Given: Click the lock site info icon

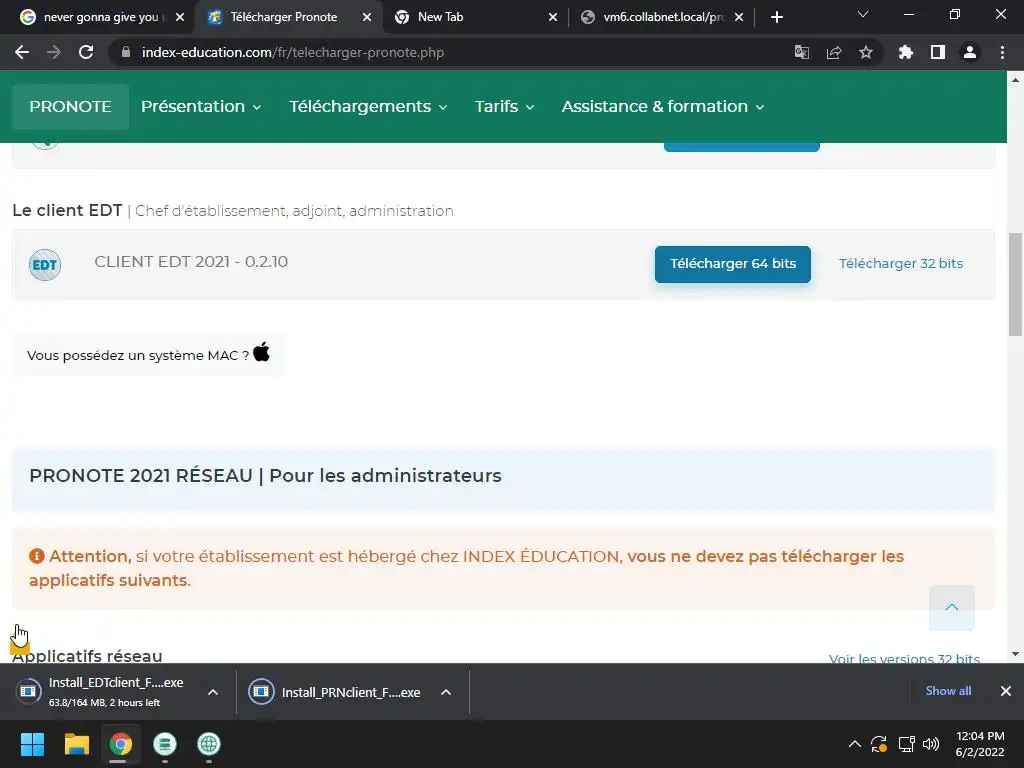Looking at the screenshot, I should point(126,52).
